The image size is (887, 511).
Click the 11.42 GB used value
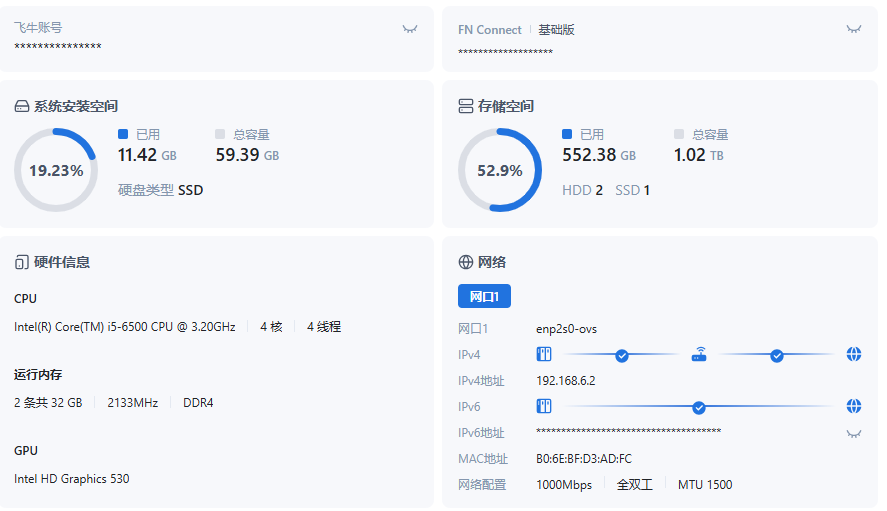point(147,154)
